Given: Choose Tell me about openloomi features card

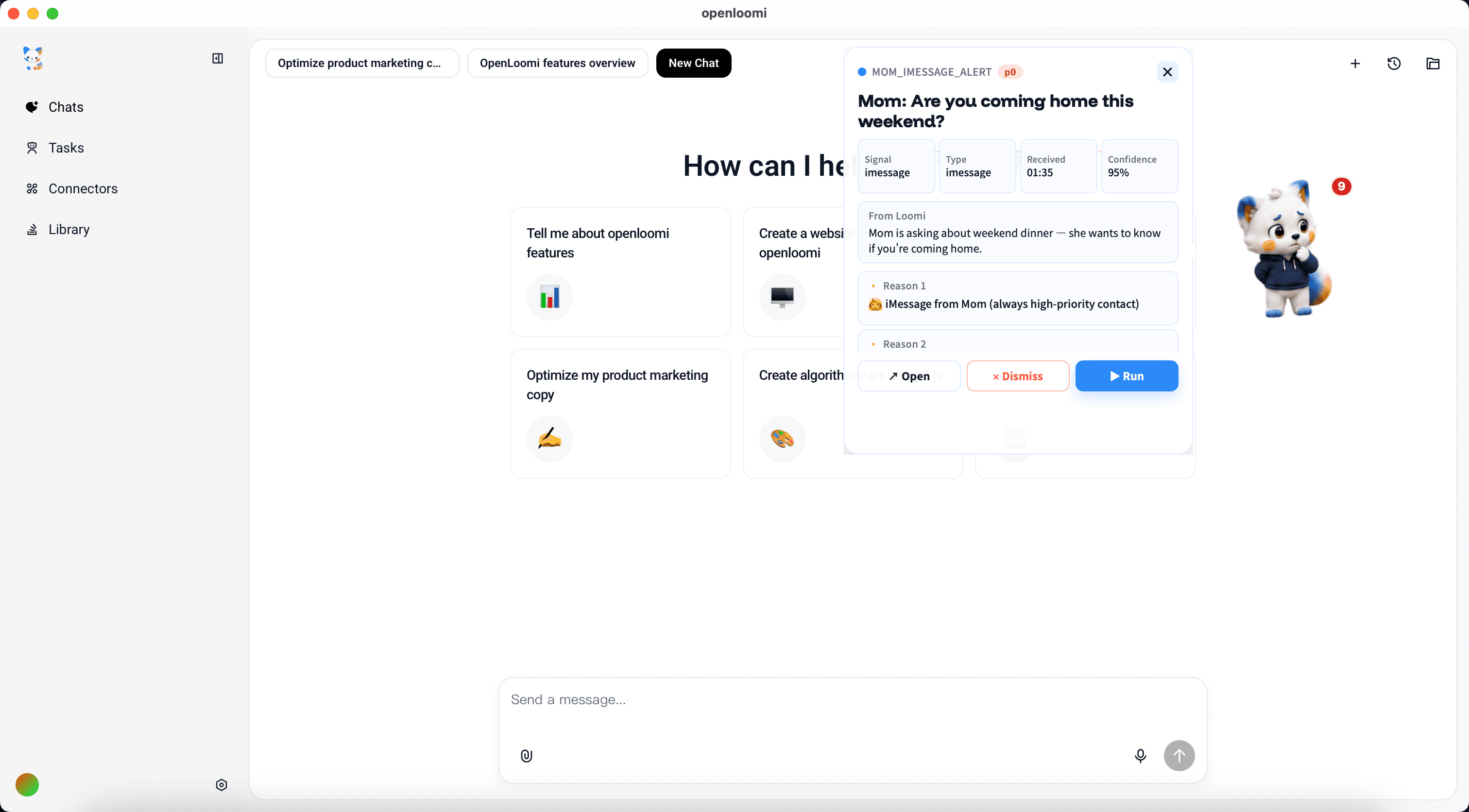Looking at the screenshot, I should [620, 271].
